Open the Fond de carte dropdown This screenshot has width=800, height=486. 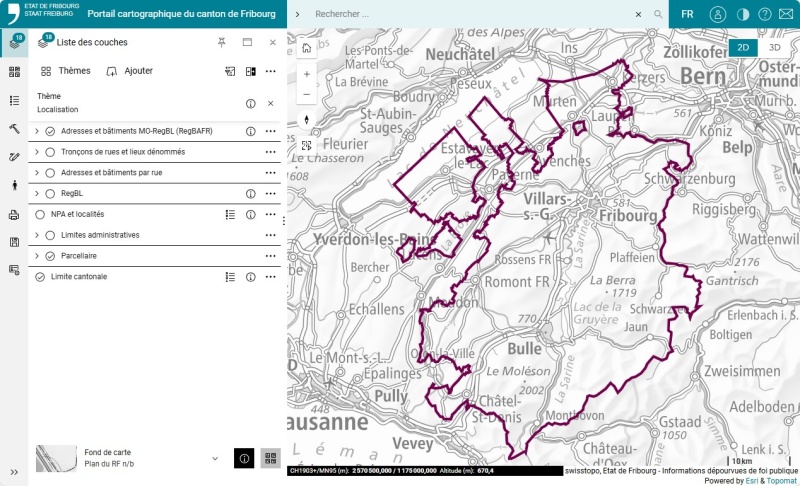pyautogui.click(x=215, y=458)
